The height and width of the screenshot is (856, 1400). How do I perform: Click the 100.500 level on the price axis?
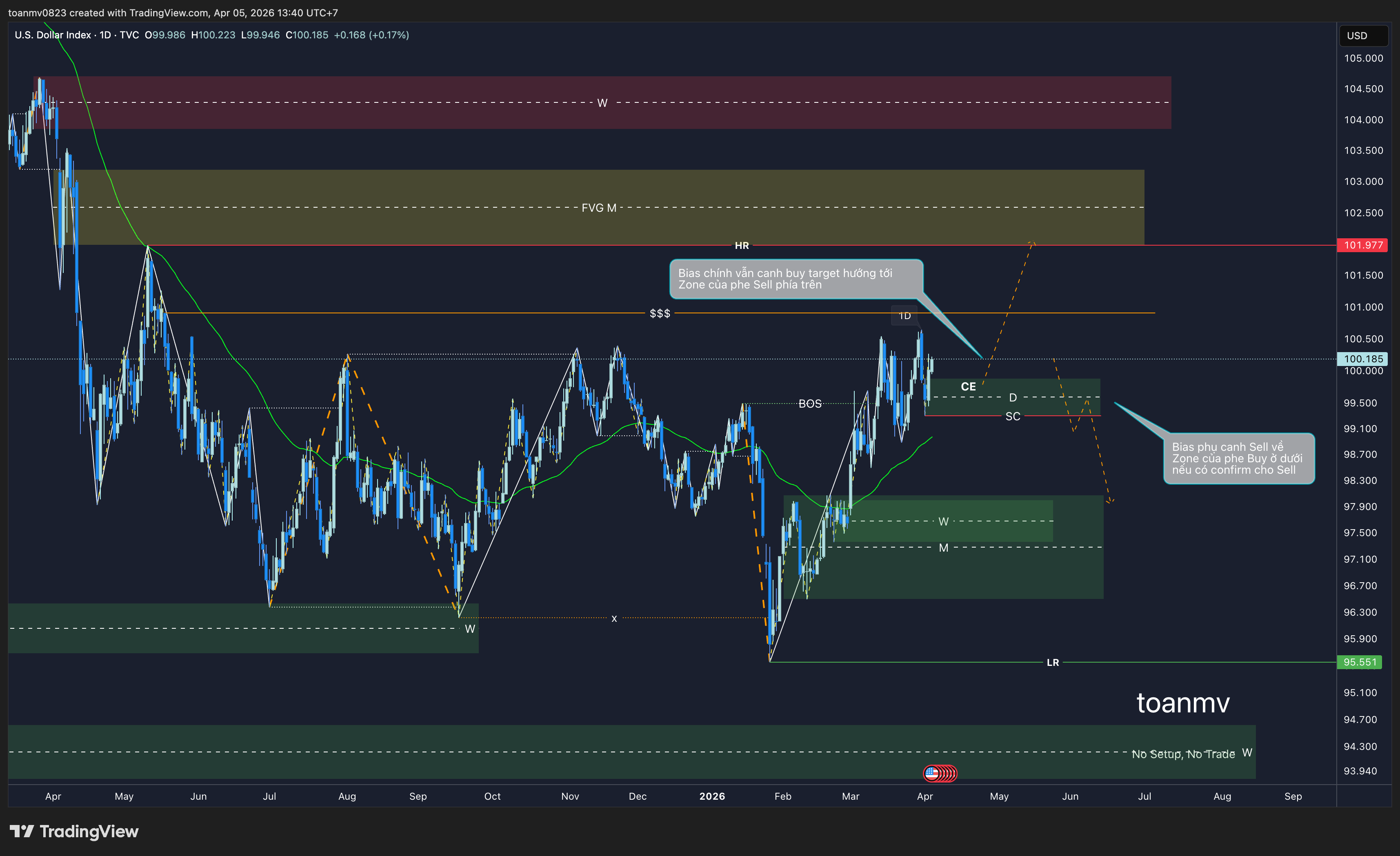coord(1363,339)
